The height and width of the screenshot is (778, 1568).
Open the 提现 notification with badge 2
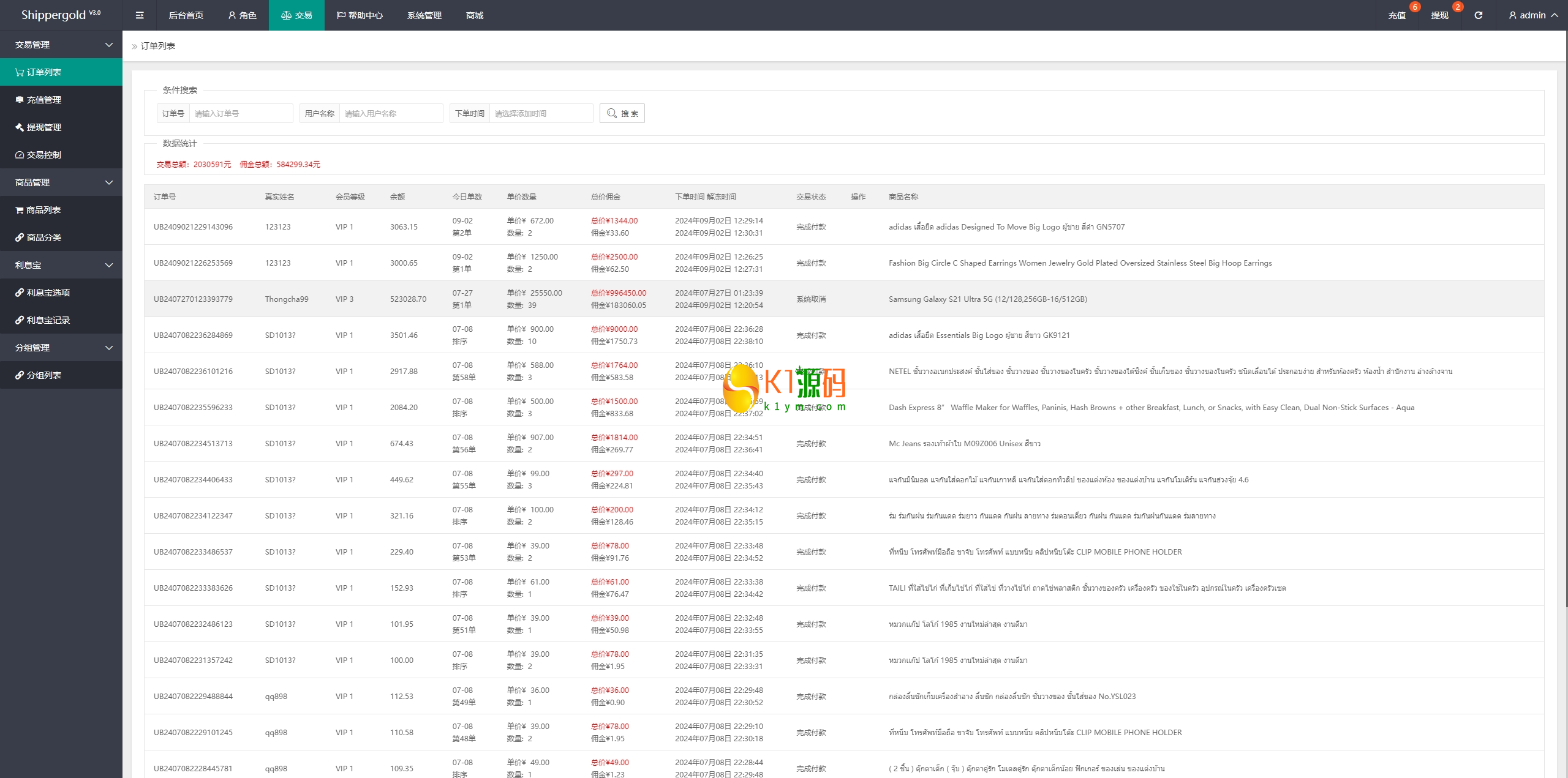tap(1439, 15)
